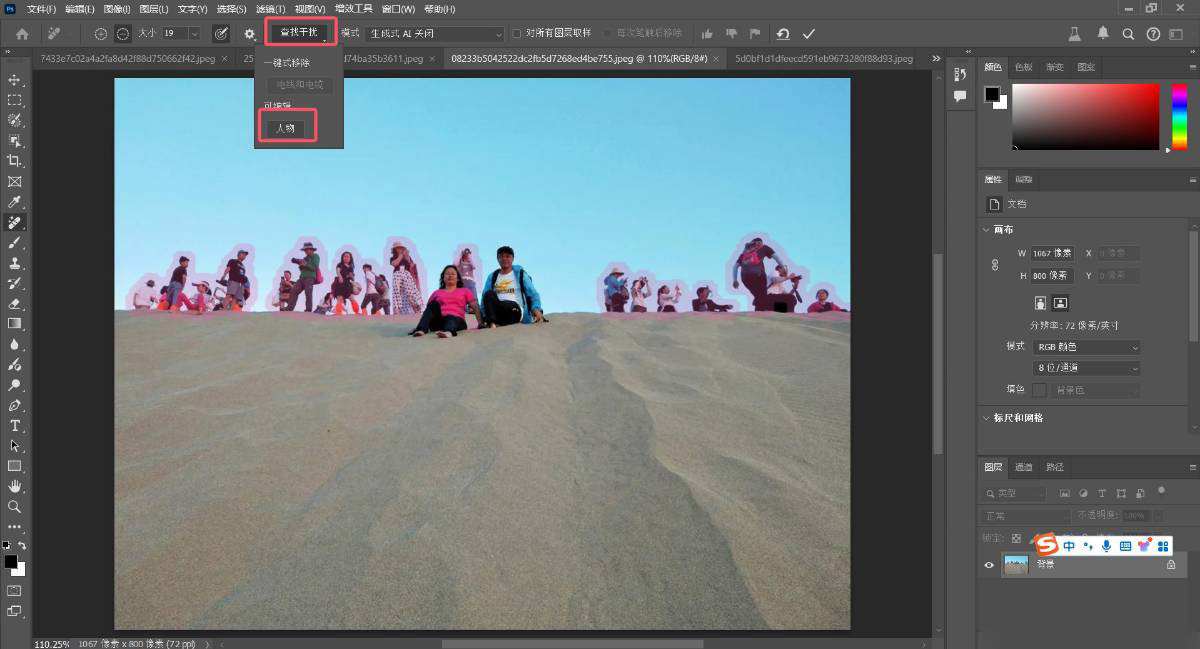
Task: Select the Blur tool
Action: [14, 345]
